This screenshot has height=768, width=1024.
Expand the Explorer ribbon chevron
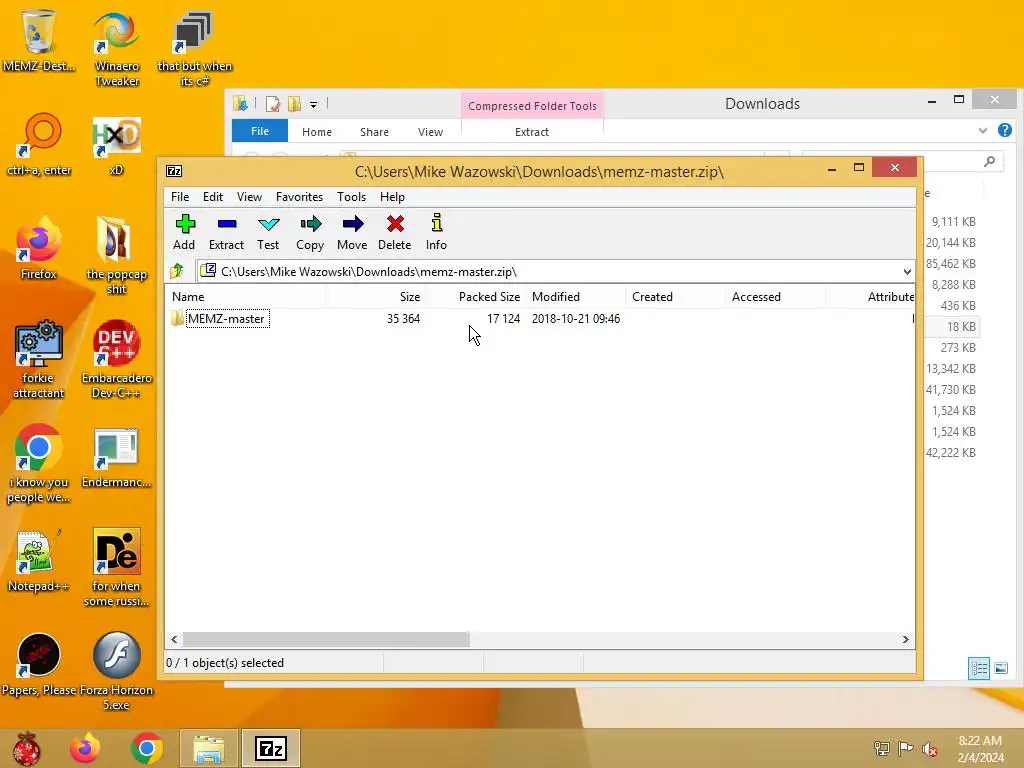[x=983, y=131]
